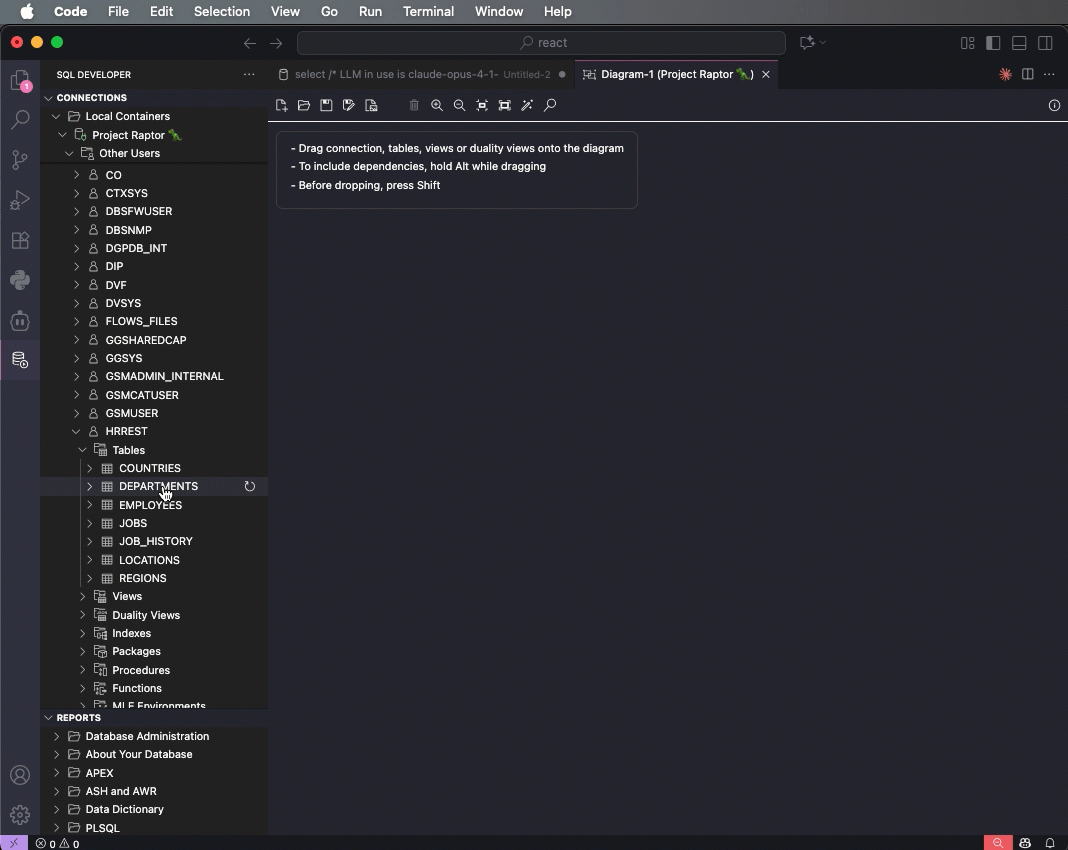
Task: Open the Terminal menu
Action: coord(428,12)
